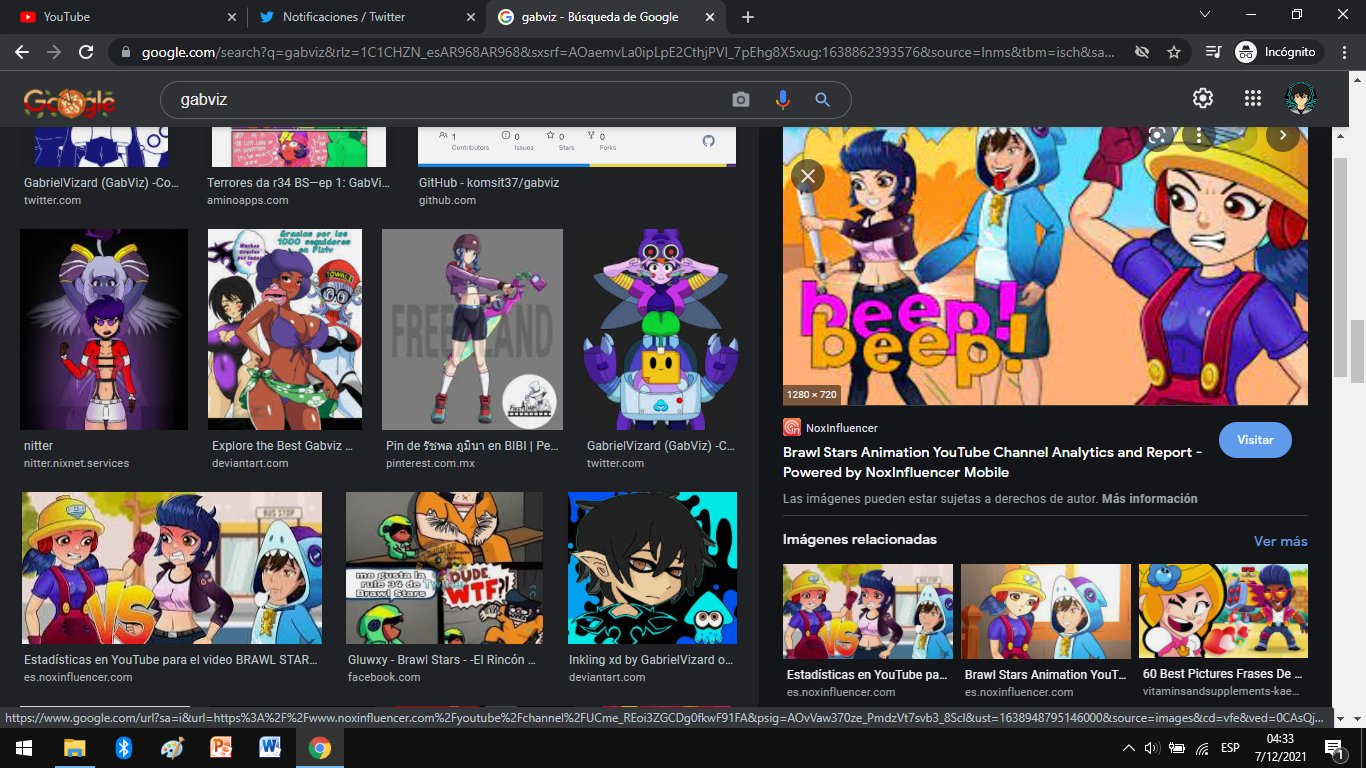Open the Más información link
This screenshot has width=1366, height=768.
coord(1149,498)
